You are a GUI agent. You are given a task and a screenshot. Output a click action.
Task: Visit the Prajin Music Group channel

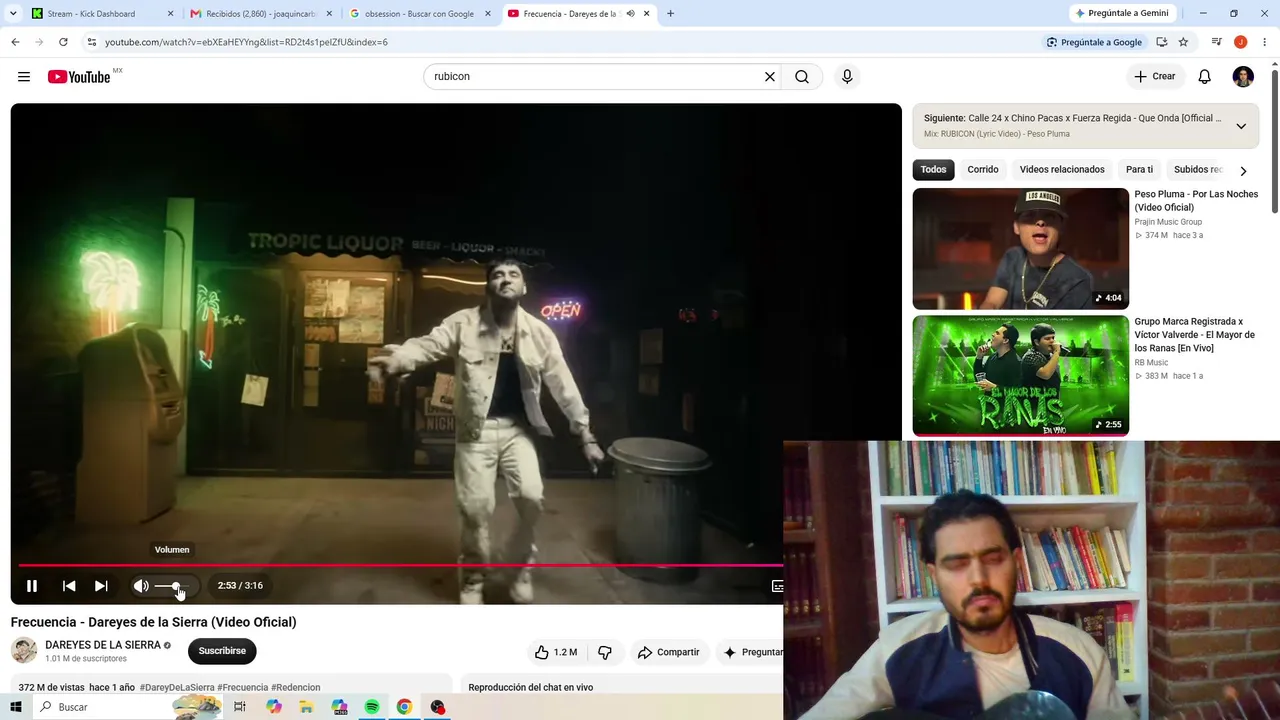(x=1168, y=222)
